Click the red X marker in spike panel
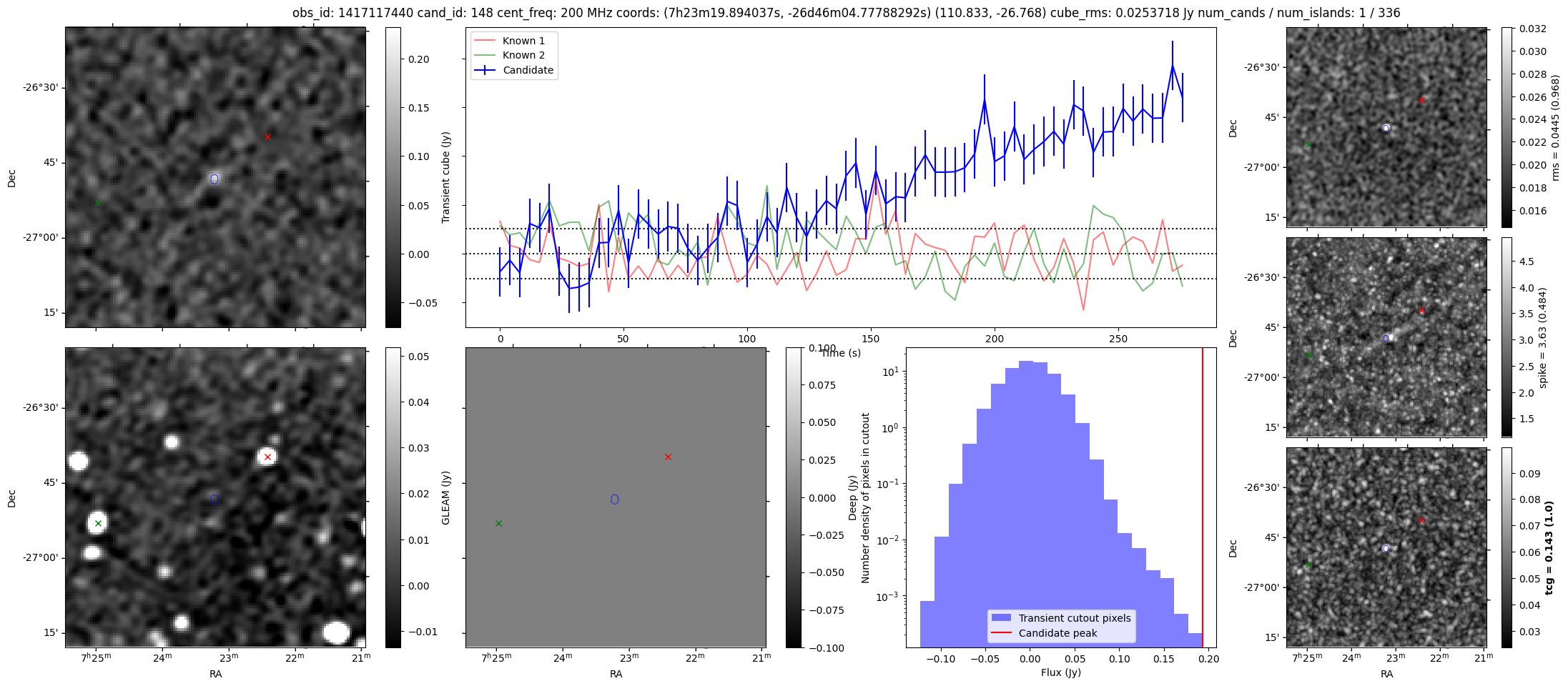Viewport: 1568px width, 686px height. point(1421,311)
